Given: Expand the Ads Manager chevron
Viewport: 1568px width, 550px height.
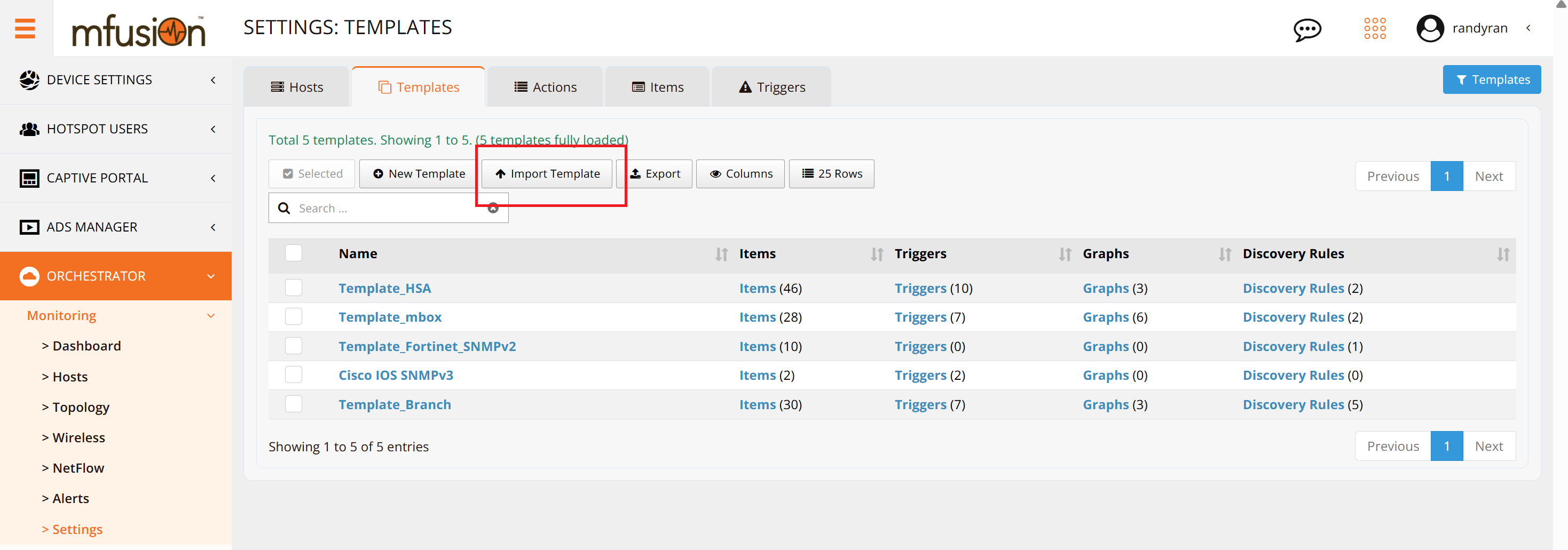Looking at the screenshot, I should click(213, 227).
